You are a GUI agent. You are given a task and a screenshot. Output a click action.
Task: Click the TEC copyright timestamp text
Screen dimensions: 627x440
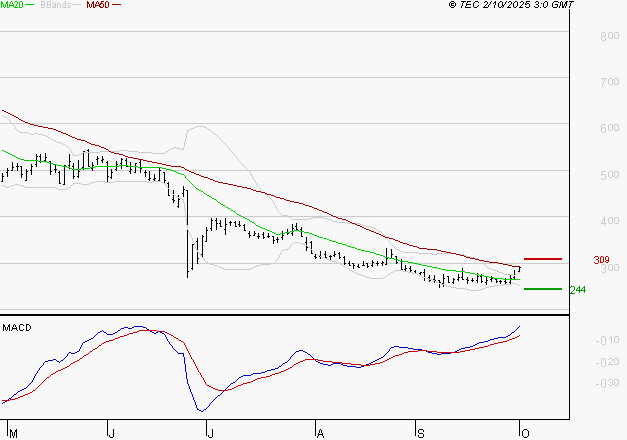click(511, 5)
